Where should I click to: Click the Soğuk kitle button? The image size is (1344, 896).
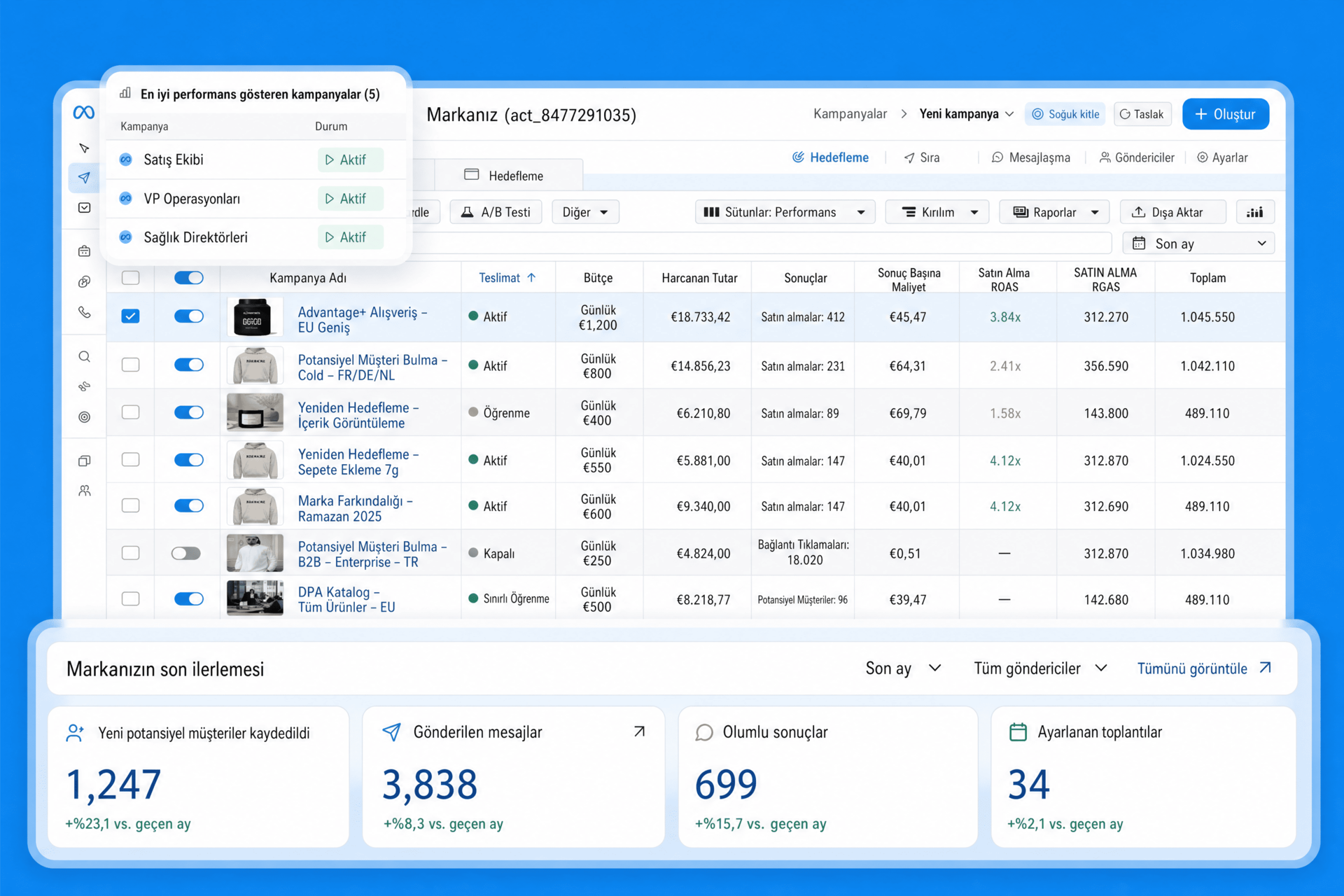point(1065,114)
